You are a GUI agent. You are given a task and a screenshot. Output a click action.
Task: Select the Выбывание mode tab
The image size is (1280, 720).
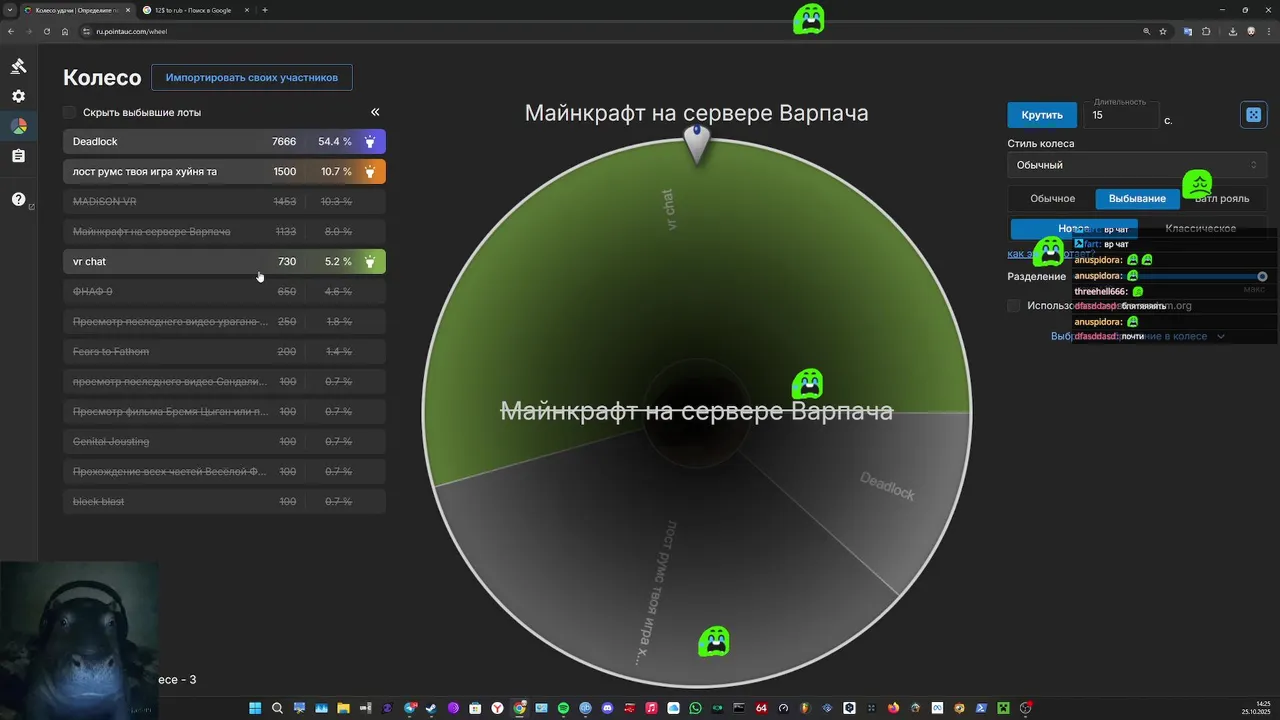1137,198
